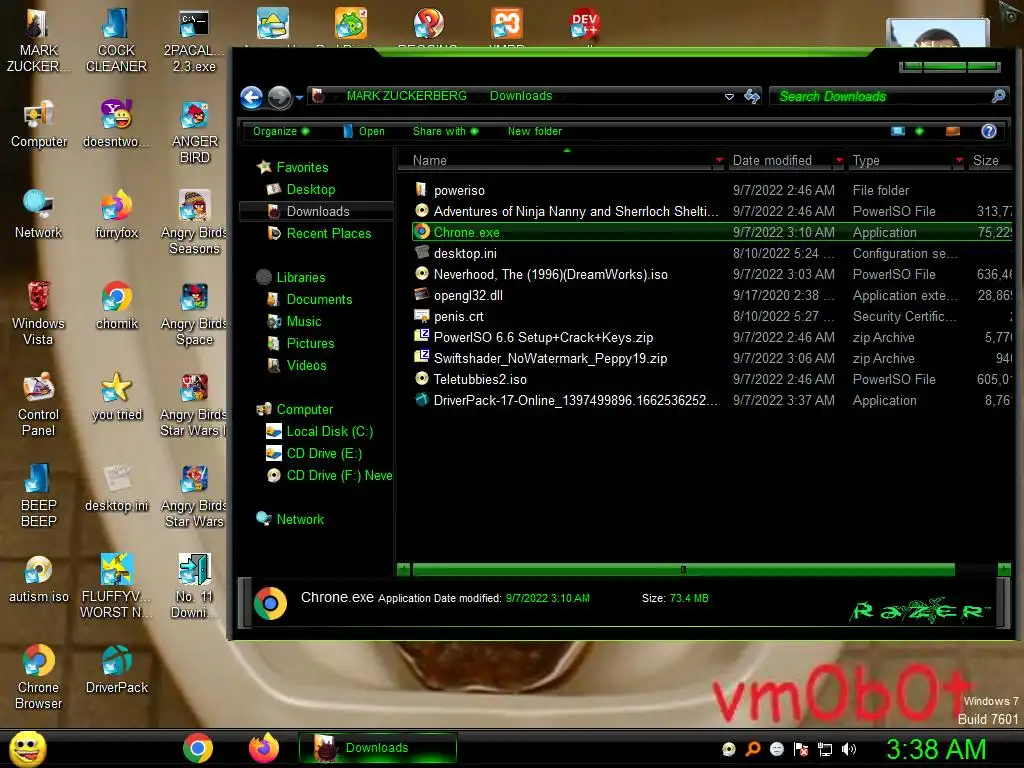The height and width of the screenshot is (768, 1024).
Task: Click the horizontal scrollbar in file list
Action: [683, 569]
